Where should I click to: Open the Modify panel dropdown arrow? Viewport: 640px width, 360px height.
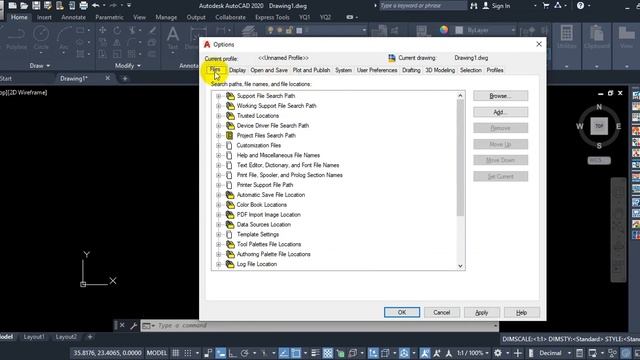[x=139, y=66]
